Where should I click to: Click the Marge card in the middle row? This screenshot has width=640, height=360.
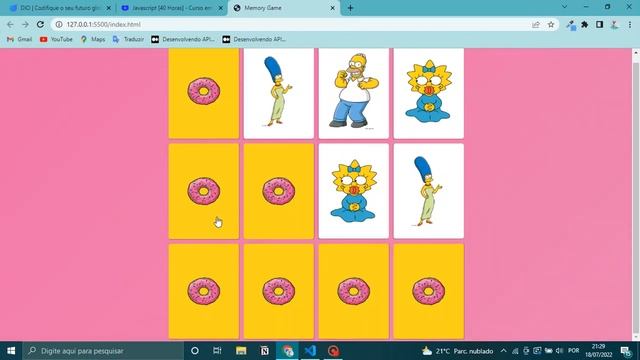click(429, 191)
